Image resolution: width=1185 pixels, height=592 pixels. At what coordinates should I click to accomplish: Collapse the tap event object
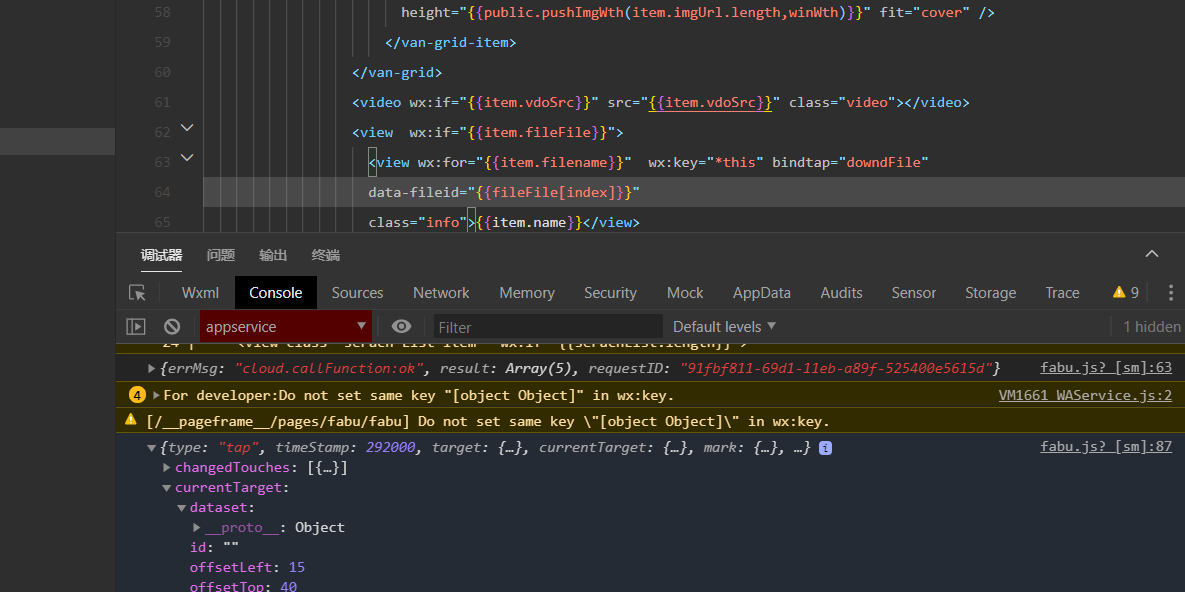click(152, 448)
